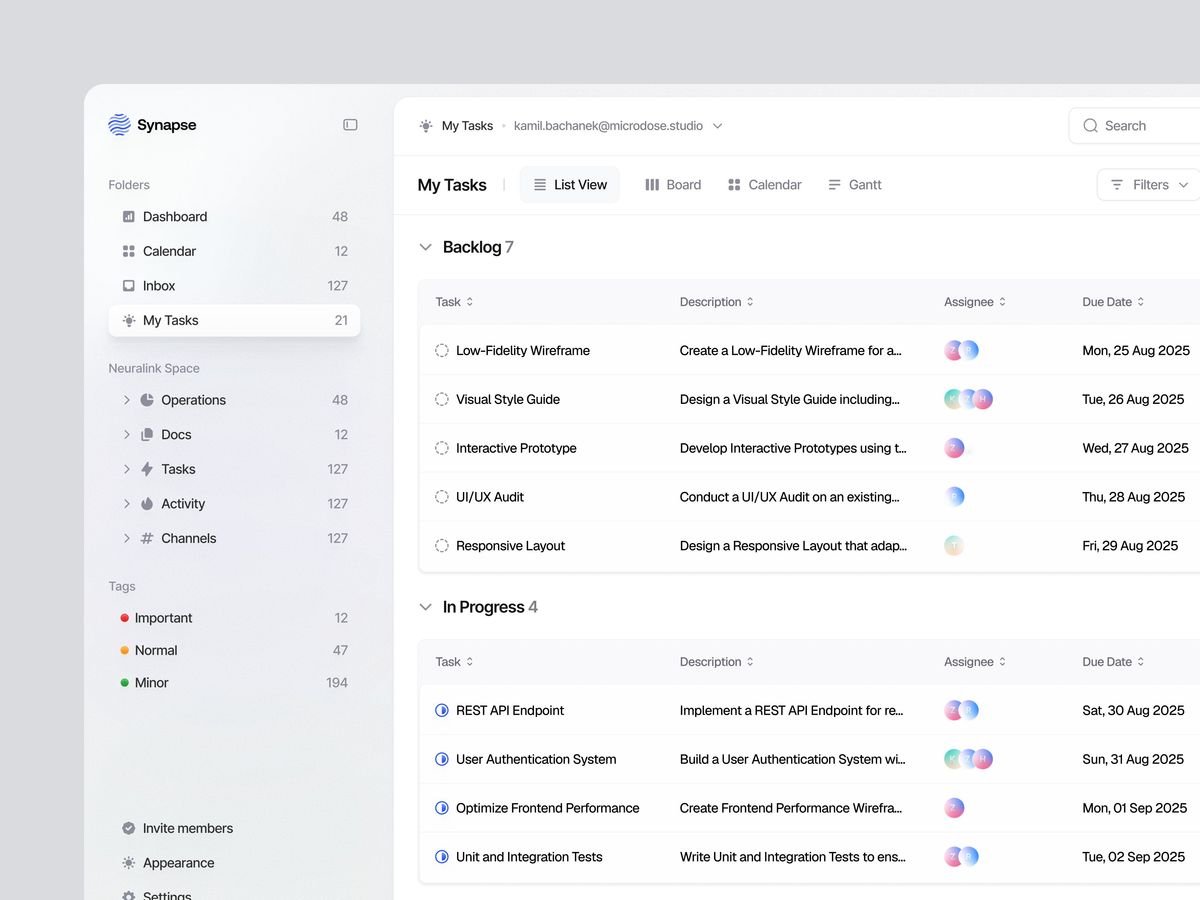Expand the Operations tree item chevron
The width and height of the screenshot is (1200, 900).
(x=127, y=400)
